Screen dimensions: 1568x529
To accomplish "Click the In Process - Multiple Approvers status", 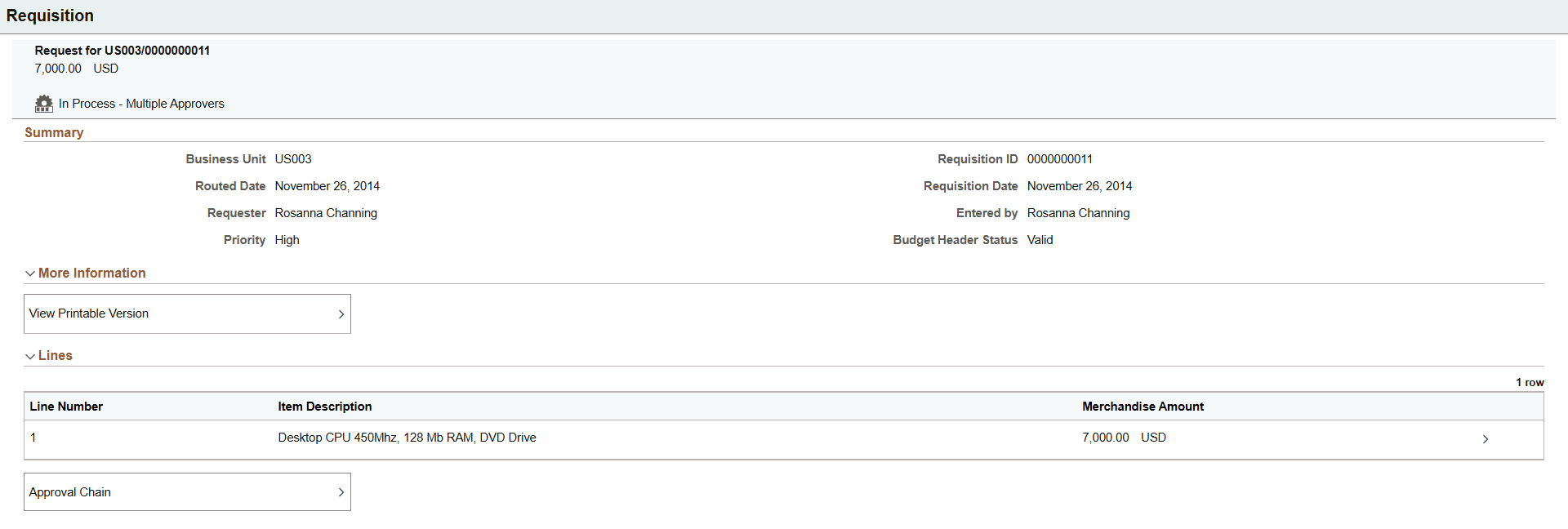I will [141, 104].
